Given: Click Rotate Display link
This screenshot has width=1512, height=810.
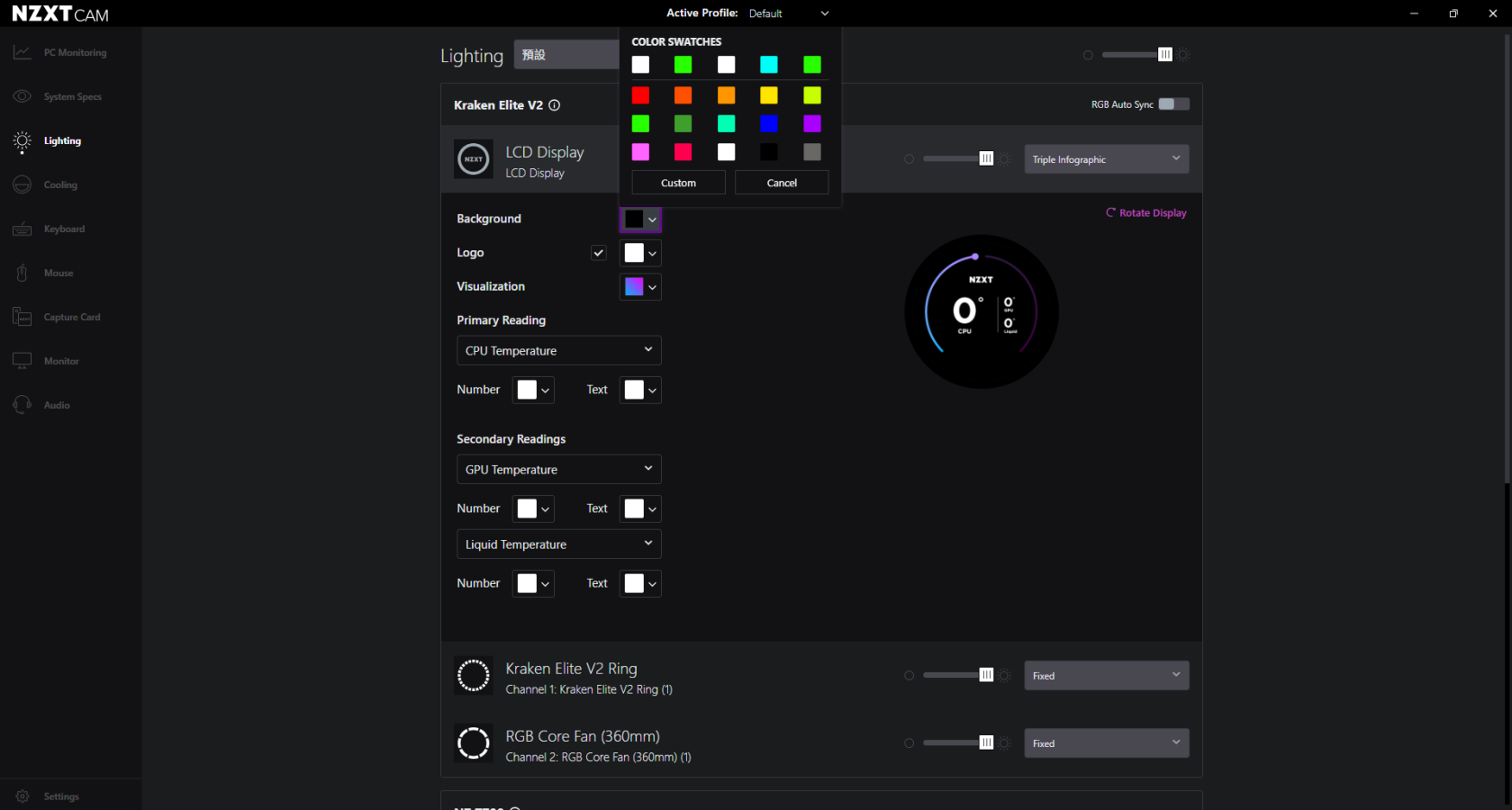Looking at the screenshot, I should pyautogui.click(x=1146, y=213).
